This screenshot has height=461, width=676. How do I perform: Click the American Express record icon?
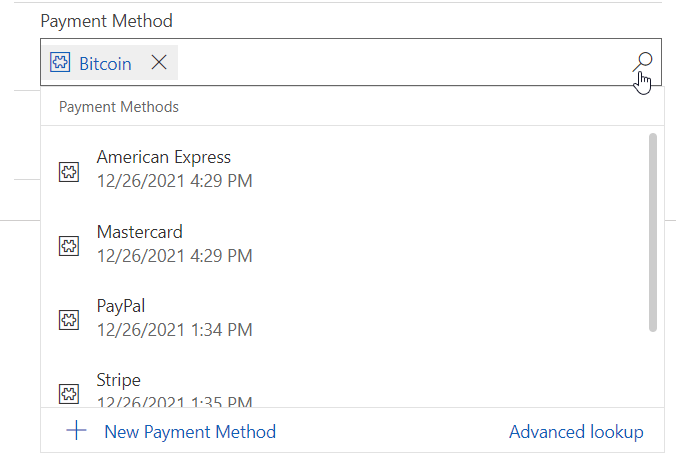[69, 172]
